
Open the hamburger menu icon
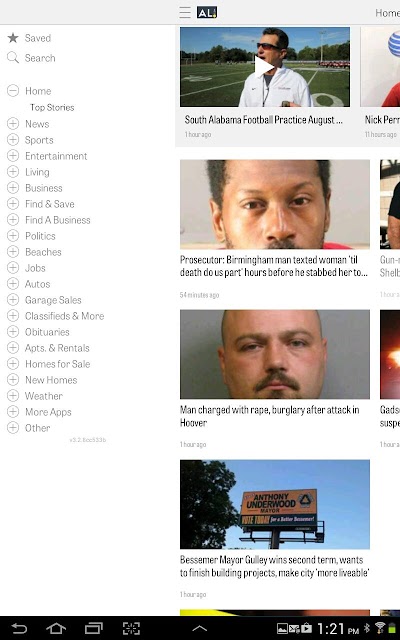coord(185,13)
